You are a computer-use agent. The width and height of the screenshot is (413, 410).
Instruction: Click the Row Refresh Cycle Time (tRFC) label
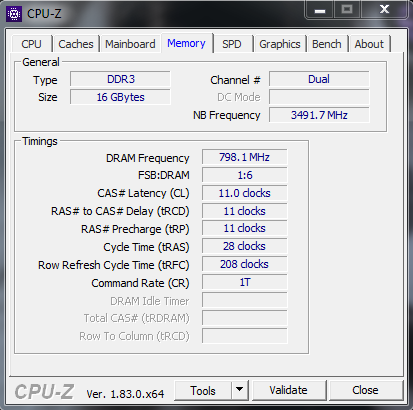(114, 265)
